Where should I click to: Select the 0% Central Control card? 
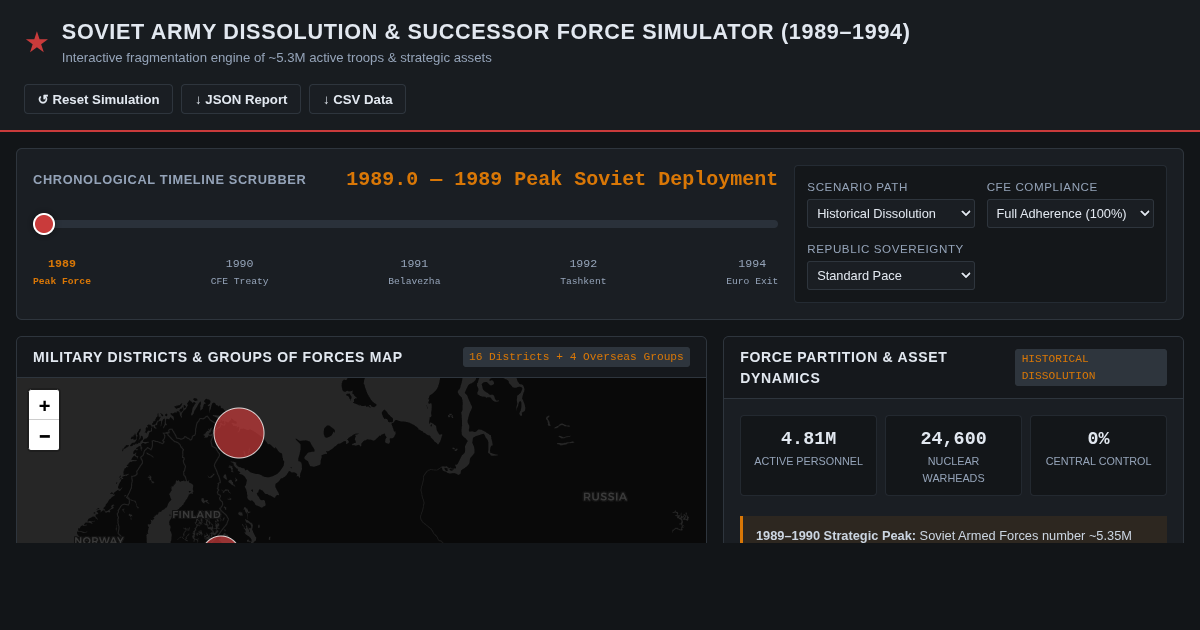(1098, 455)
